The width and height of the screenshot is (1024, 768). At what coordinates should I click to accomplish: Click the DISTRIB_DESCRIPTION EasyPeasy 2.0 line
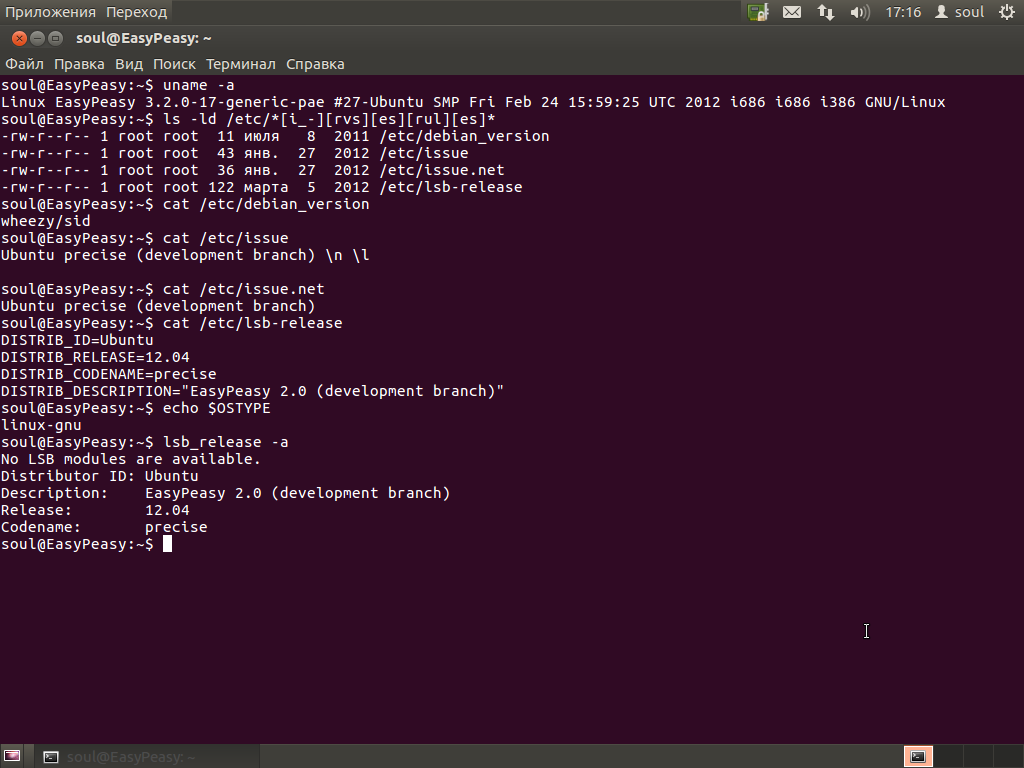[x=252, y=391]
